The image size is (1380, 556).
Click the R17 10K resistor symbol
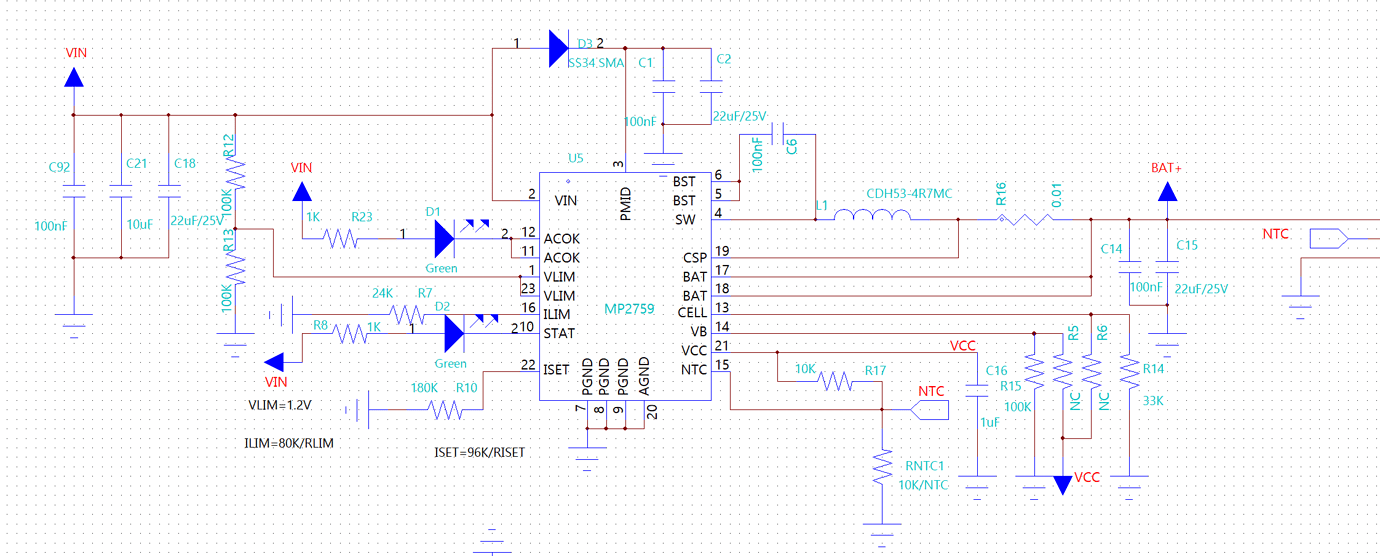pyautogui.click(x=836, y=381)
